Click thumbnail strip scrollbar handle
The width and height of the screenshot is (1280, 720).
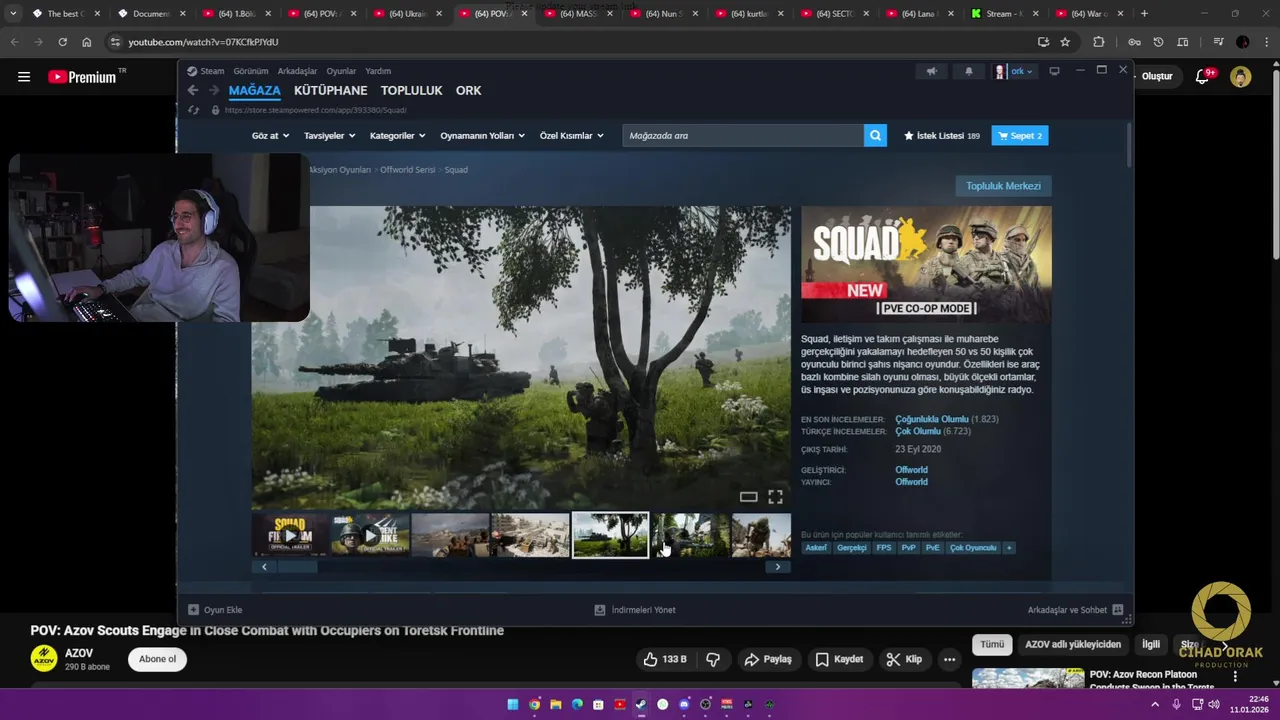[297, 567]
